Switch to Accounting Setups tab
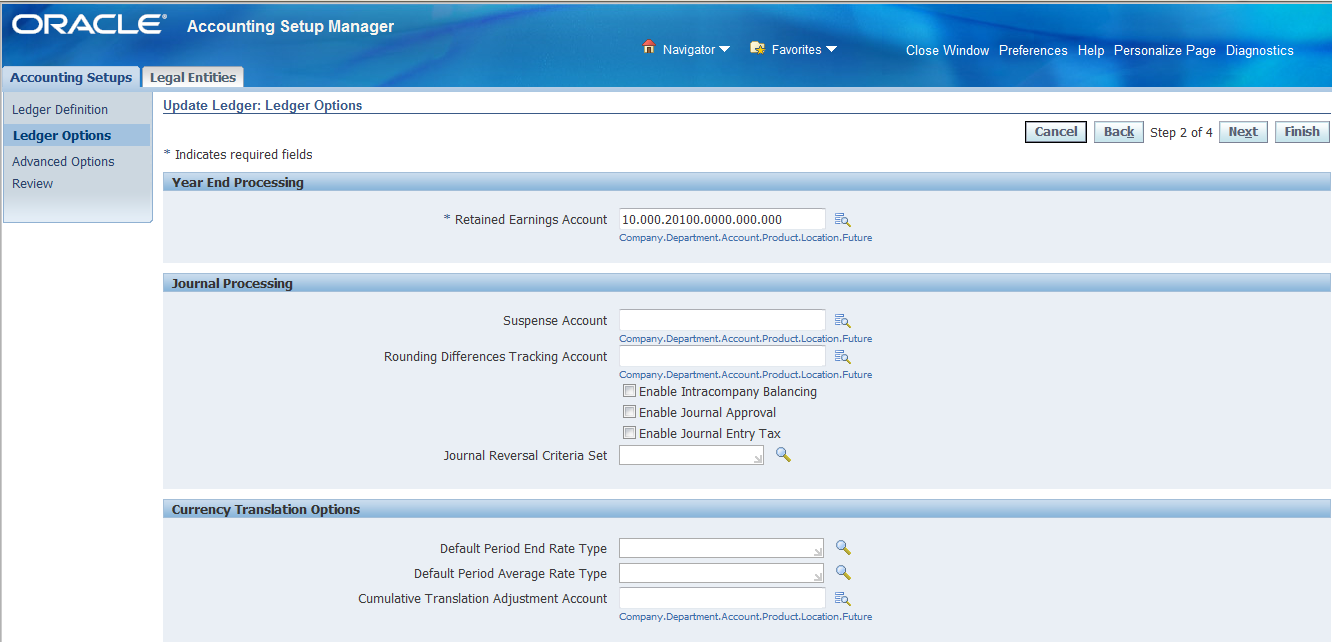The width and height of the screenshot is (1332, 642). click(71, 77)
